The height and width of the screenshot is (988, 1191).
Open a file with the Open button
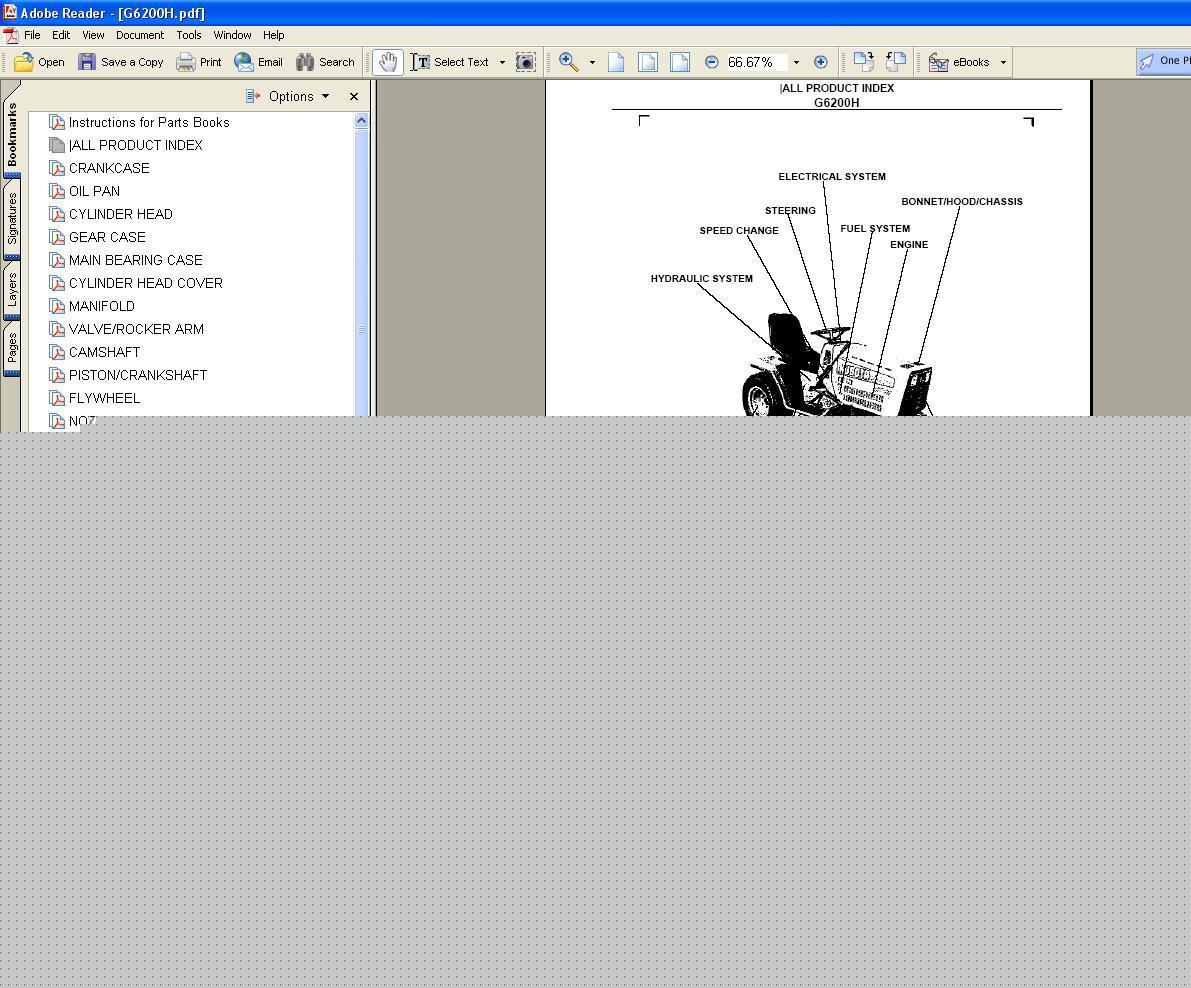click(x=39, y=62)
